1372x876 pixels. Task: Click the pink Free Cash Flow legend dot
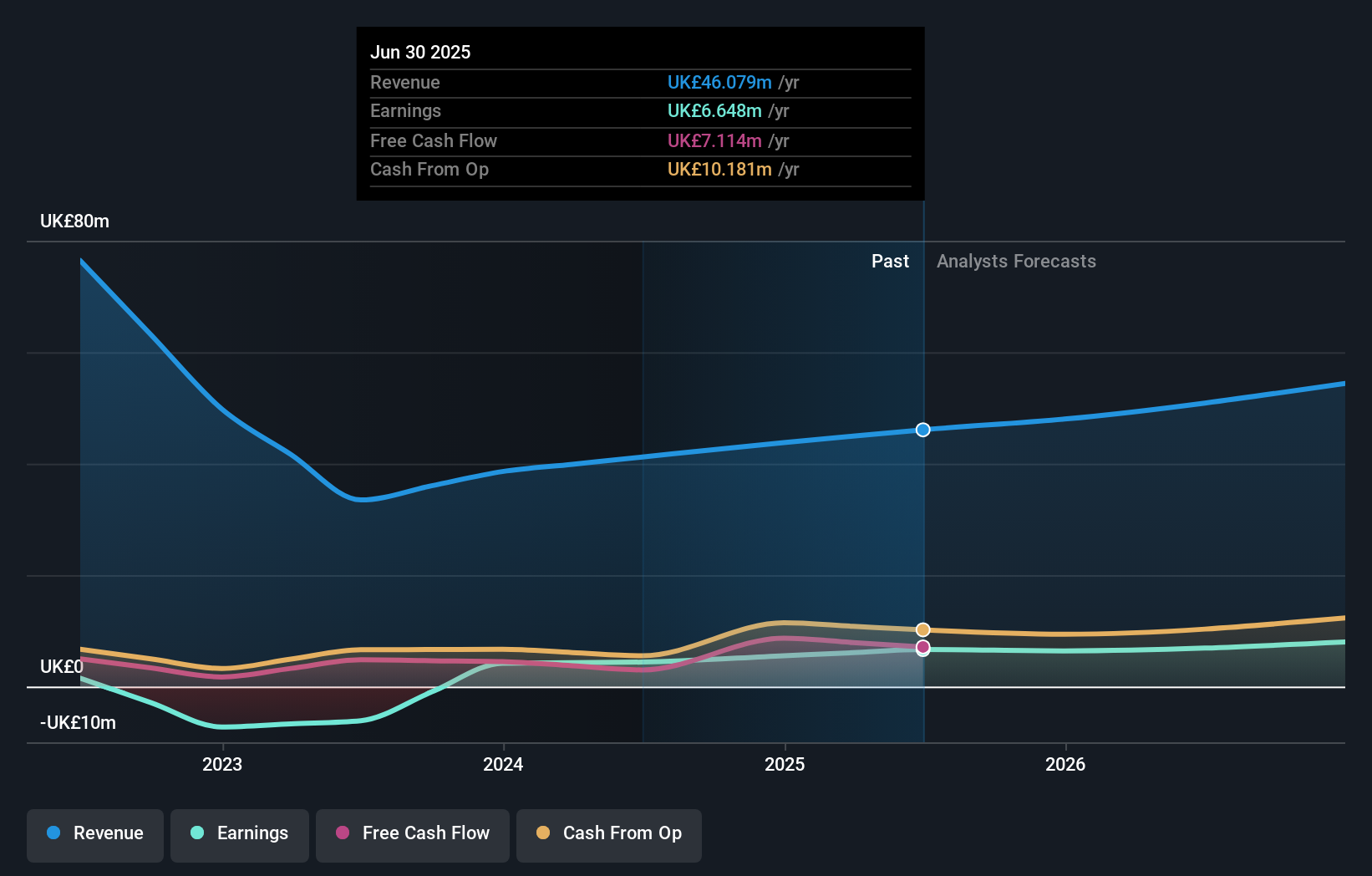click(342, 833)
